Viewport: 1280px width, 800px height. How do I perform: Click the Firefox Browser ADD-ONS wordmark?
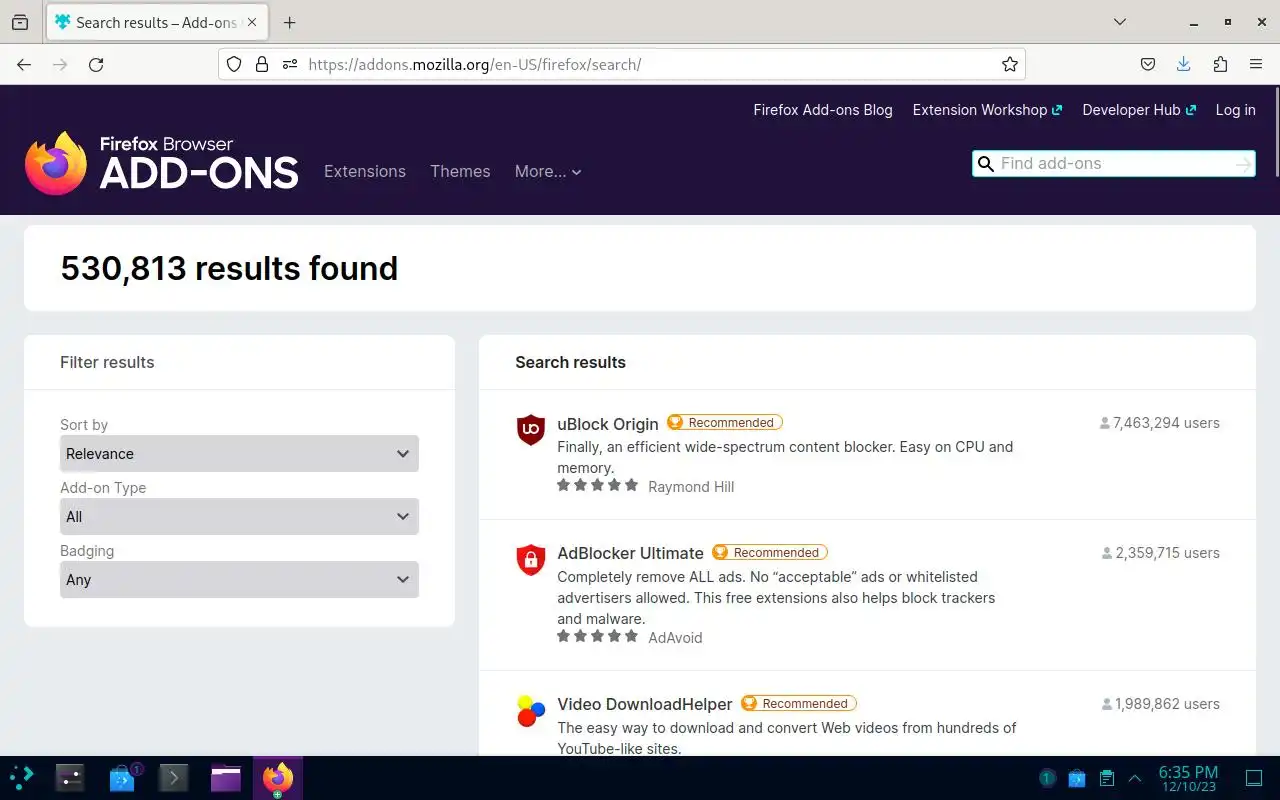coord(199,163)
